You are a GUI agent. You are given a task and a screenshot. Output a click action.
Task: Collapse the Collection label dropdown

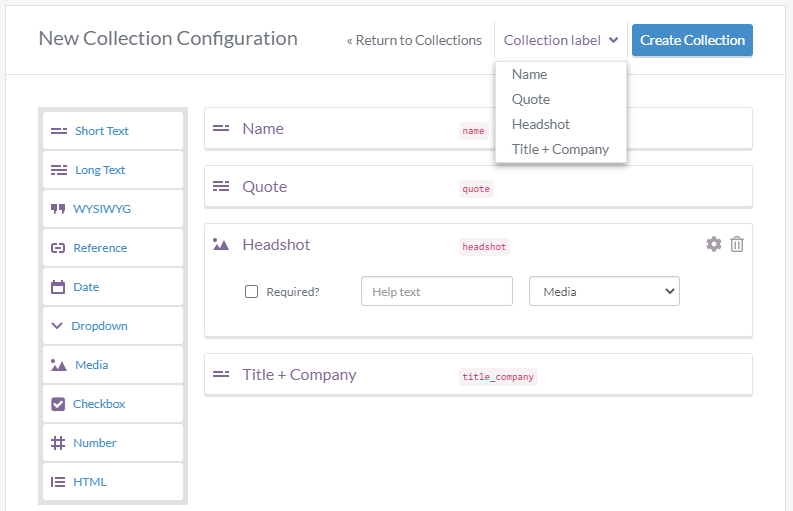tap(560, 41)
